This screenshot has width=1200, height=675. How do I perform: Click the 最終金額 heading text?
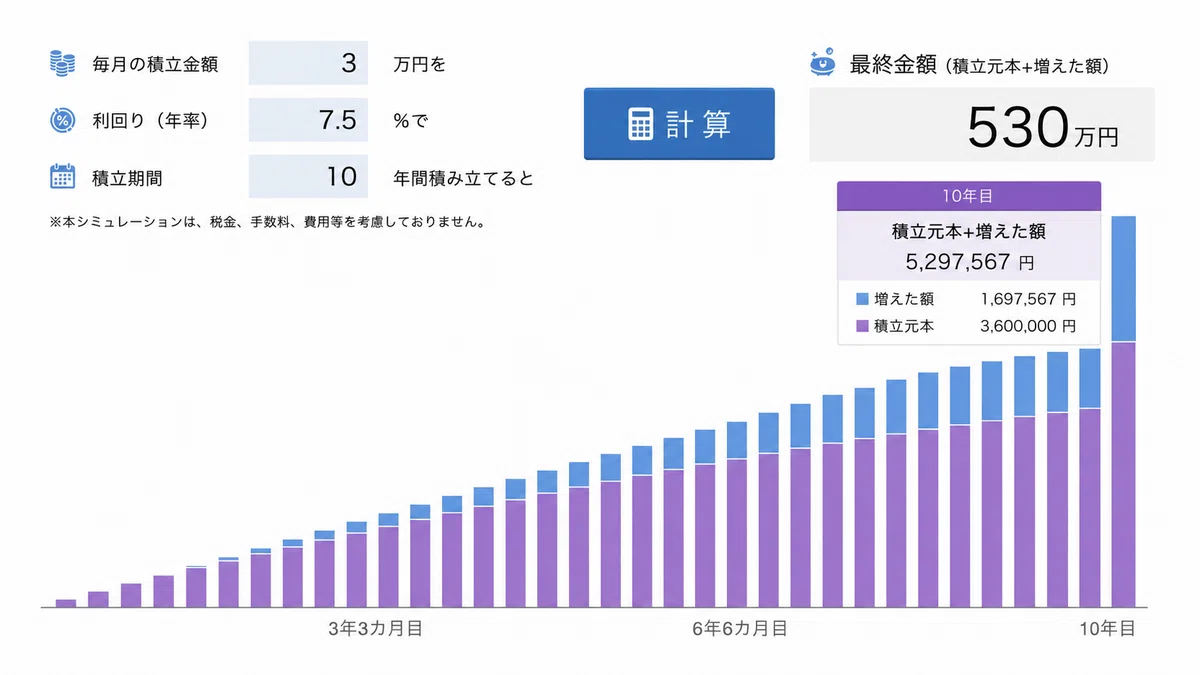[891, 65]
